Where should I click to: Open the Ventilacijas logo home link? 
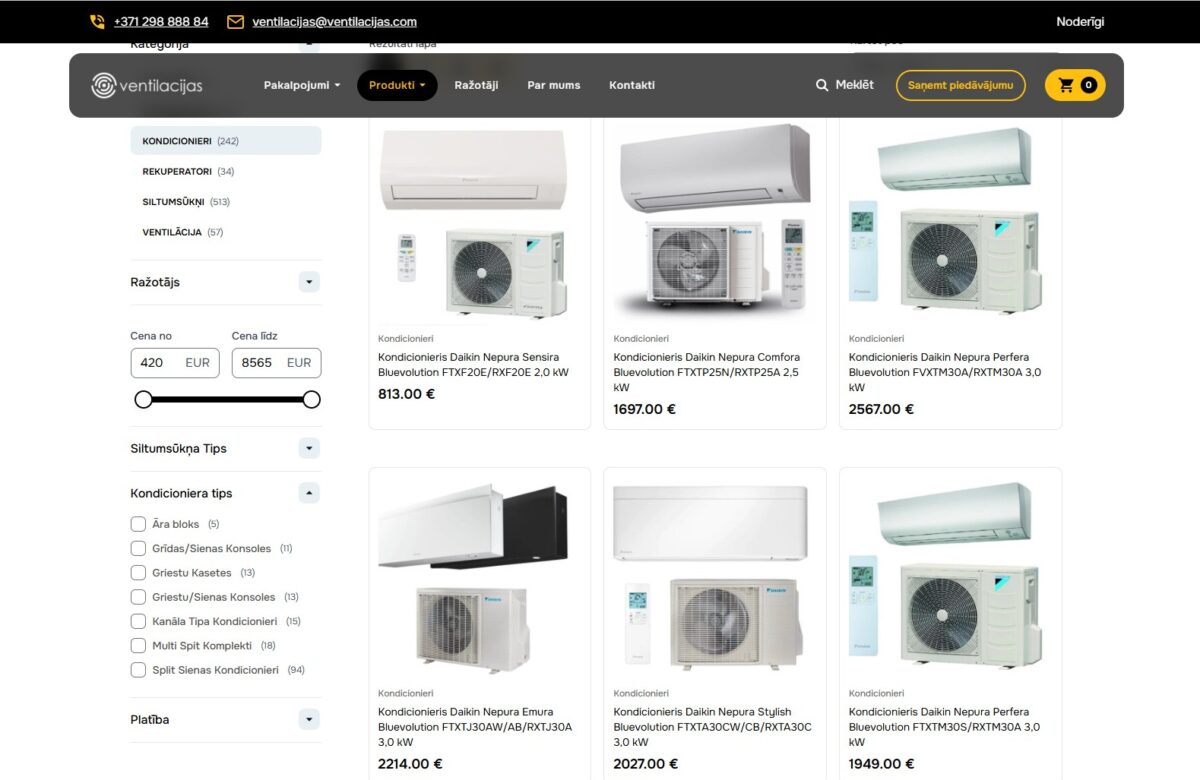147,85
